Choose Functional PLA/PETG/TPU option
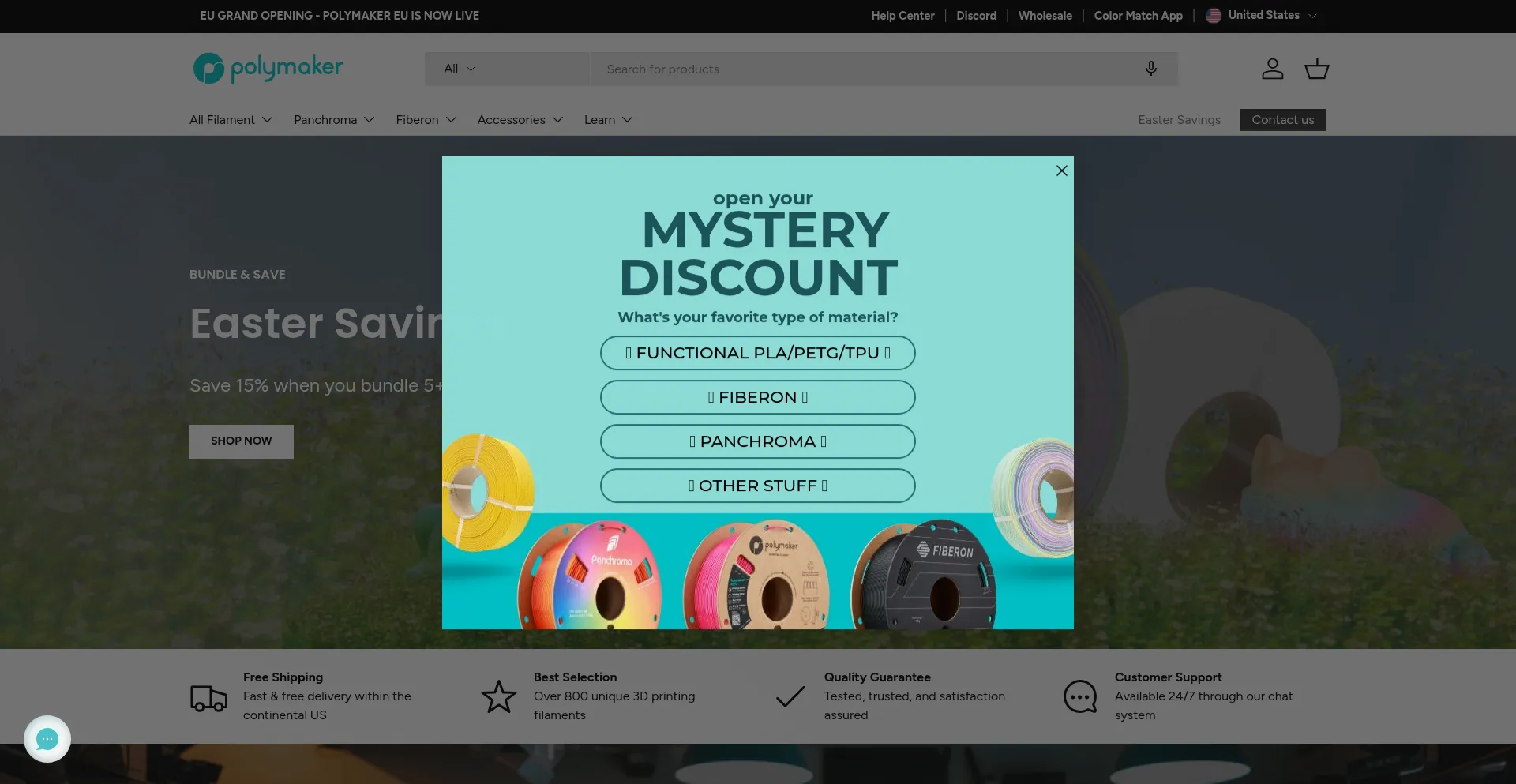Image resolution: width=1516 pixels, height=784 pixels. click(x=758, y=353)
